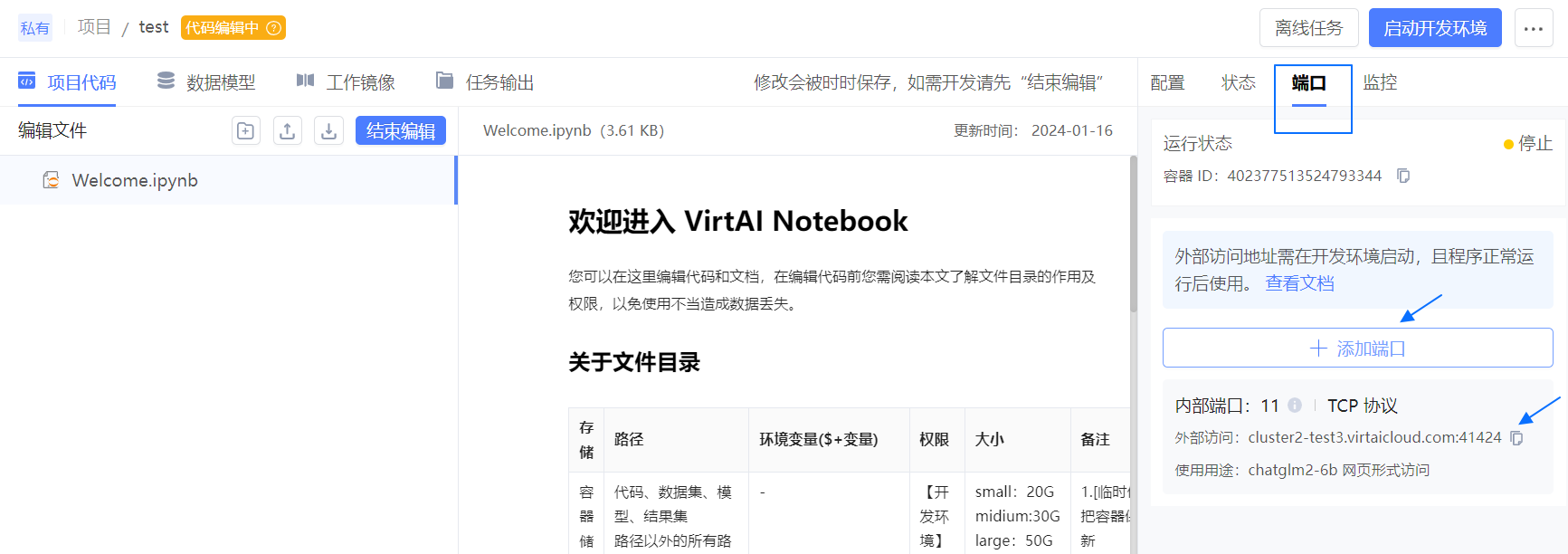This screenshot has height=554, width=1568.
Task: Open the 查看文档 link
Action: 1299,283
